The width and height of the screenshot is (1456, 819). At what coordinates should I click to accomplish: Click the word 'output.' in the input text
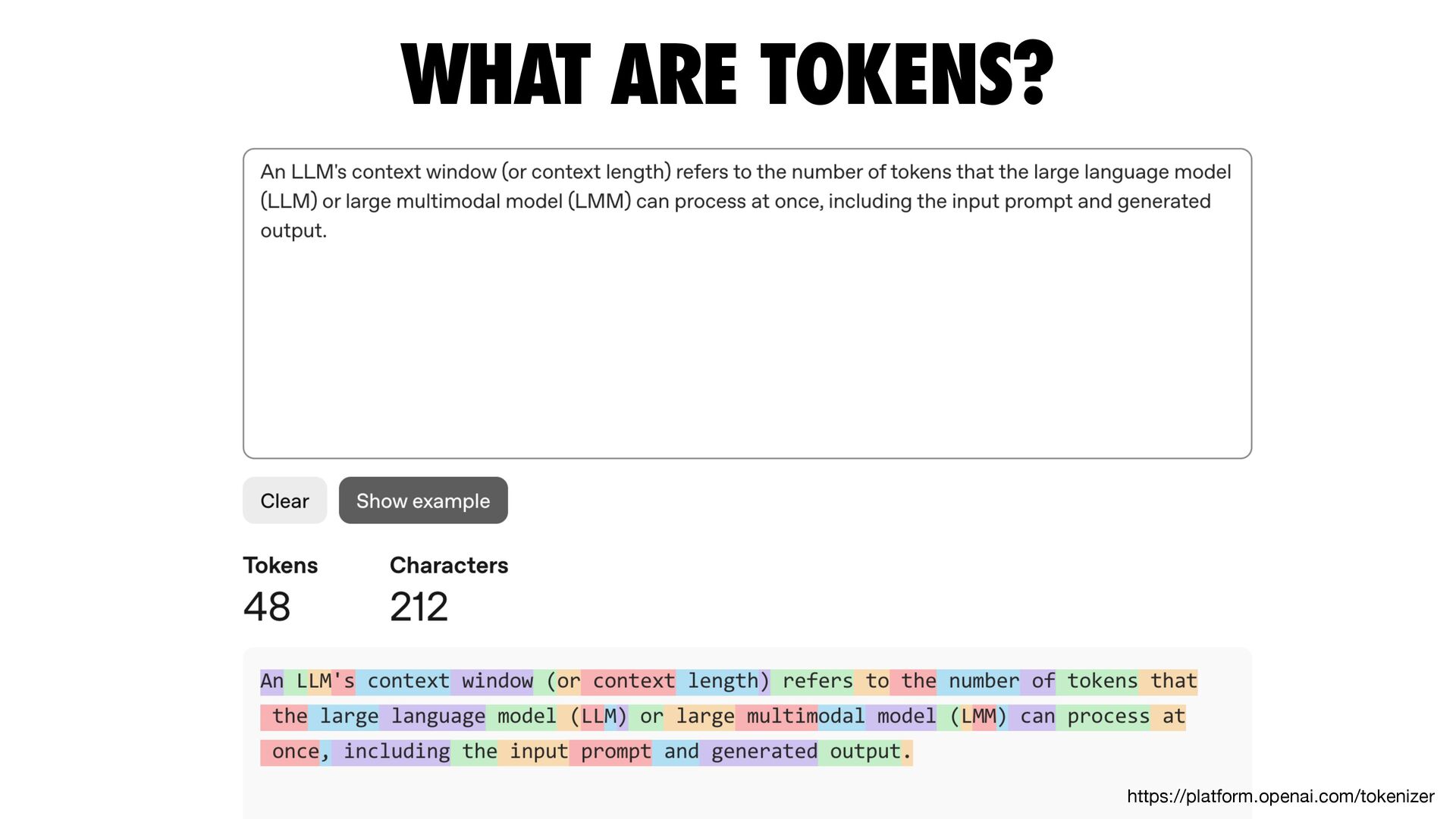[293, 231]
